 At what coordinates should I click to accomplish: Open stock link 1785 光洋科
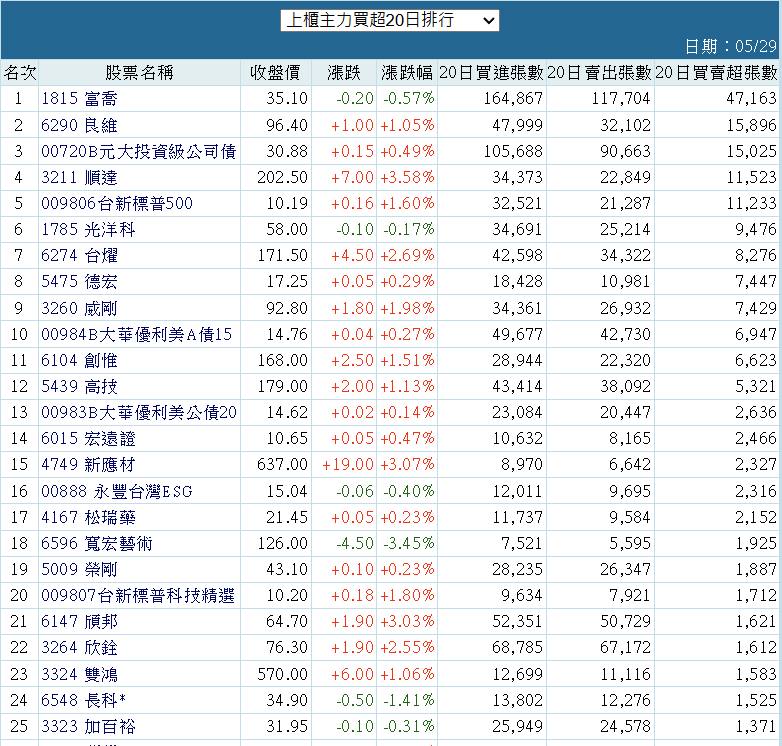tap(88, 229)
